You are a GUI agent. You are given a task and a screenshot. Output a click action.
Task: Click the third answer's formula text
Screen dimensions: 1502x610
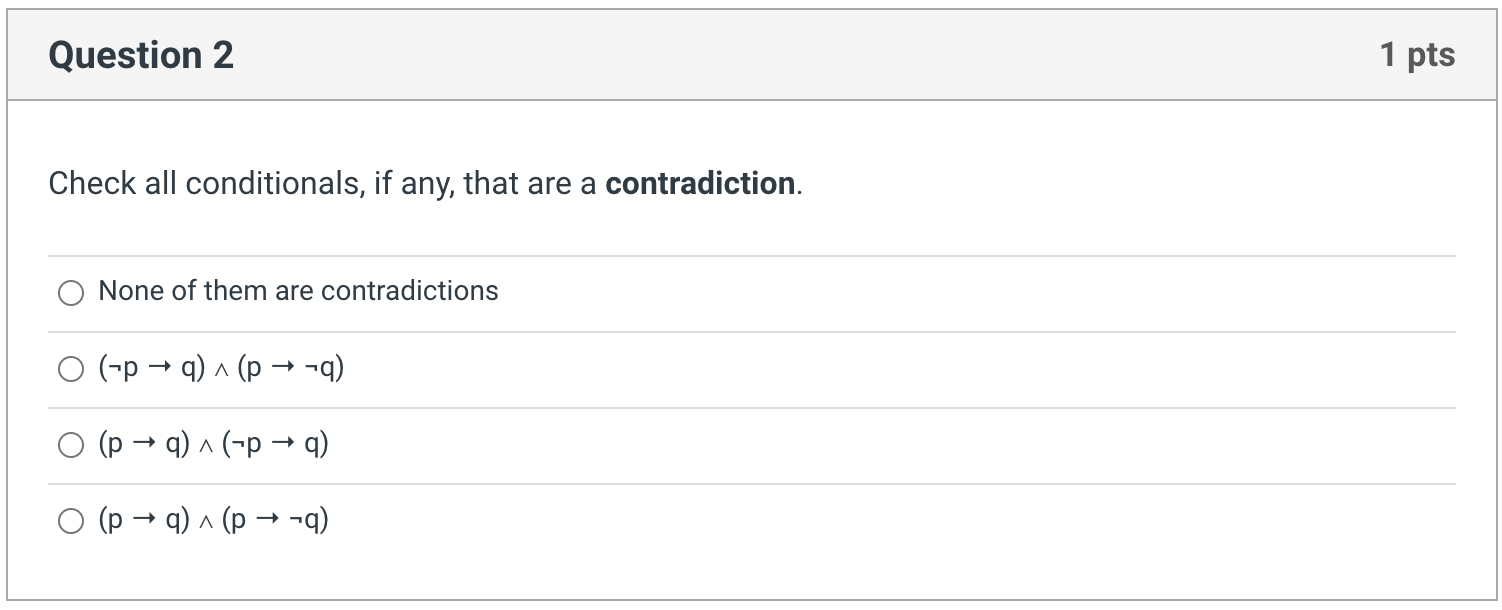tap(213, 444)
